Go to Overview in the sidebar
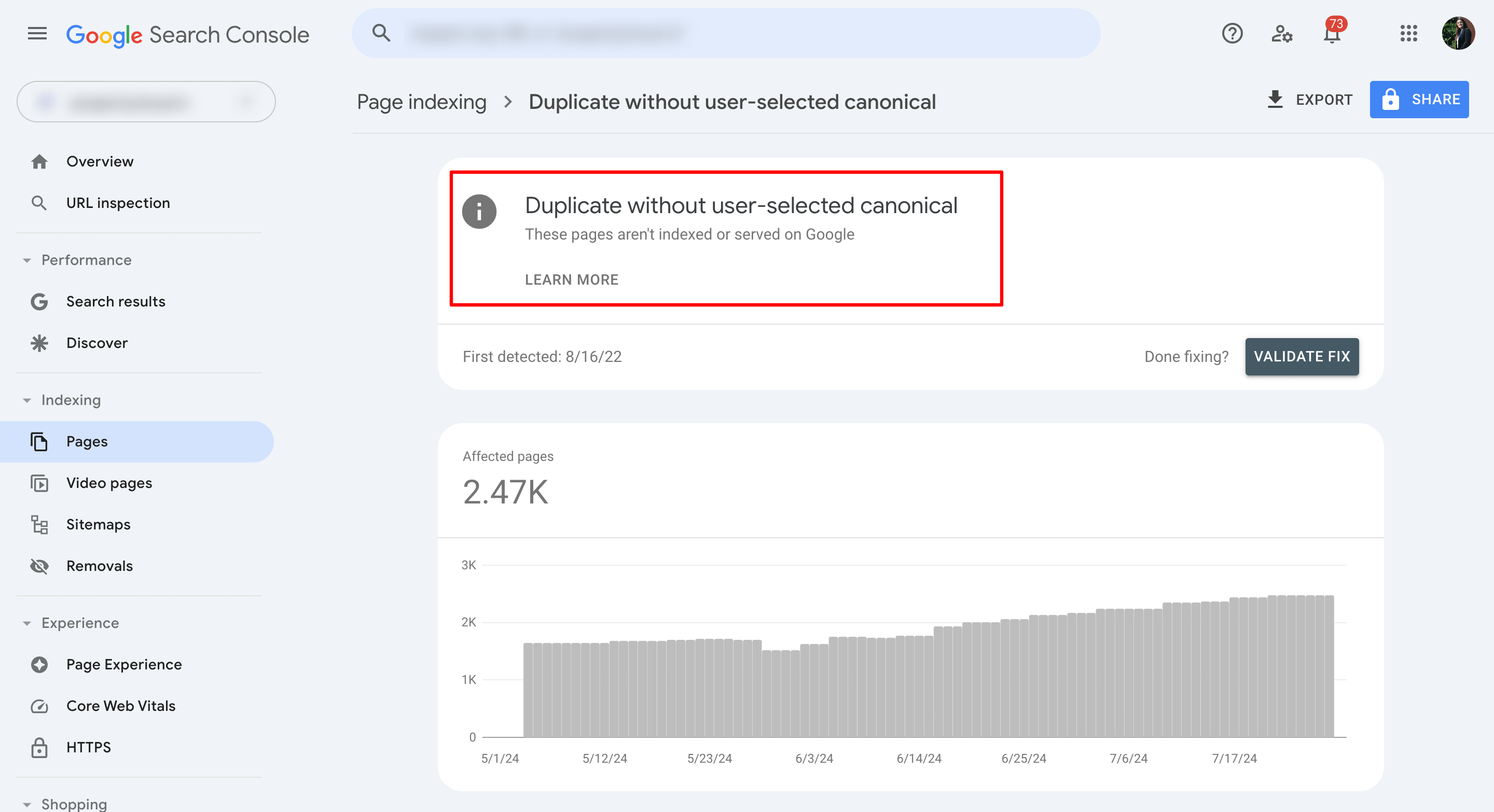Image resolution: width=1494 pixels, height=812 pixels. point(100,162)
